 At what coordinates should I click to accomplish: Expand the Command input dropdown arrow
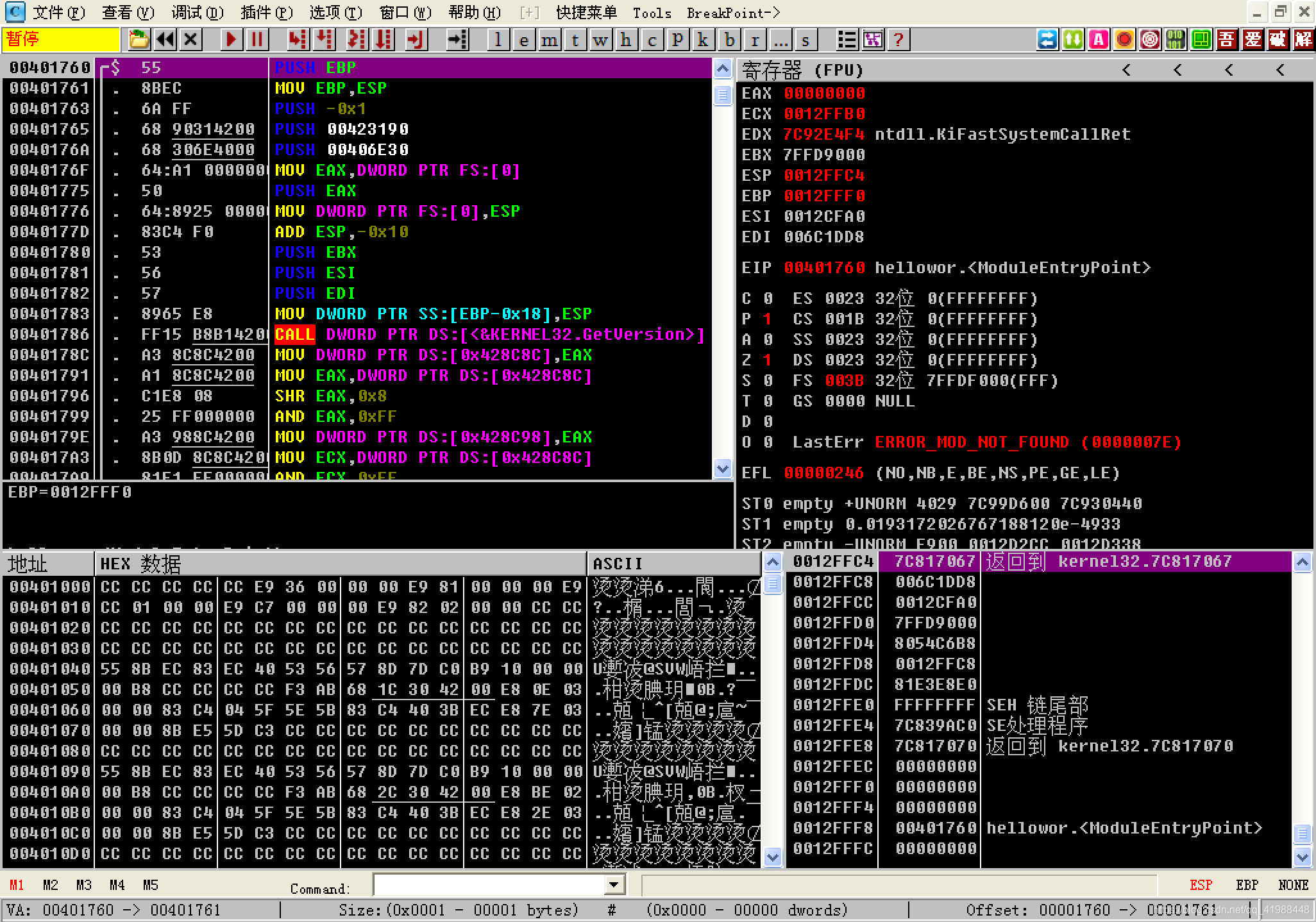[614, 885]
